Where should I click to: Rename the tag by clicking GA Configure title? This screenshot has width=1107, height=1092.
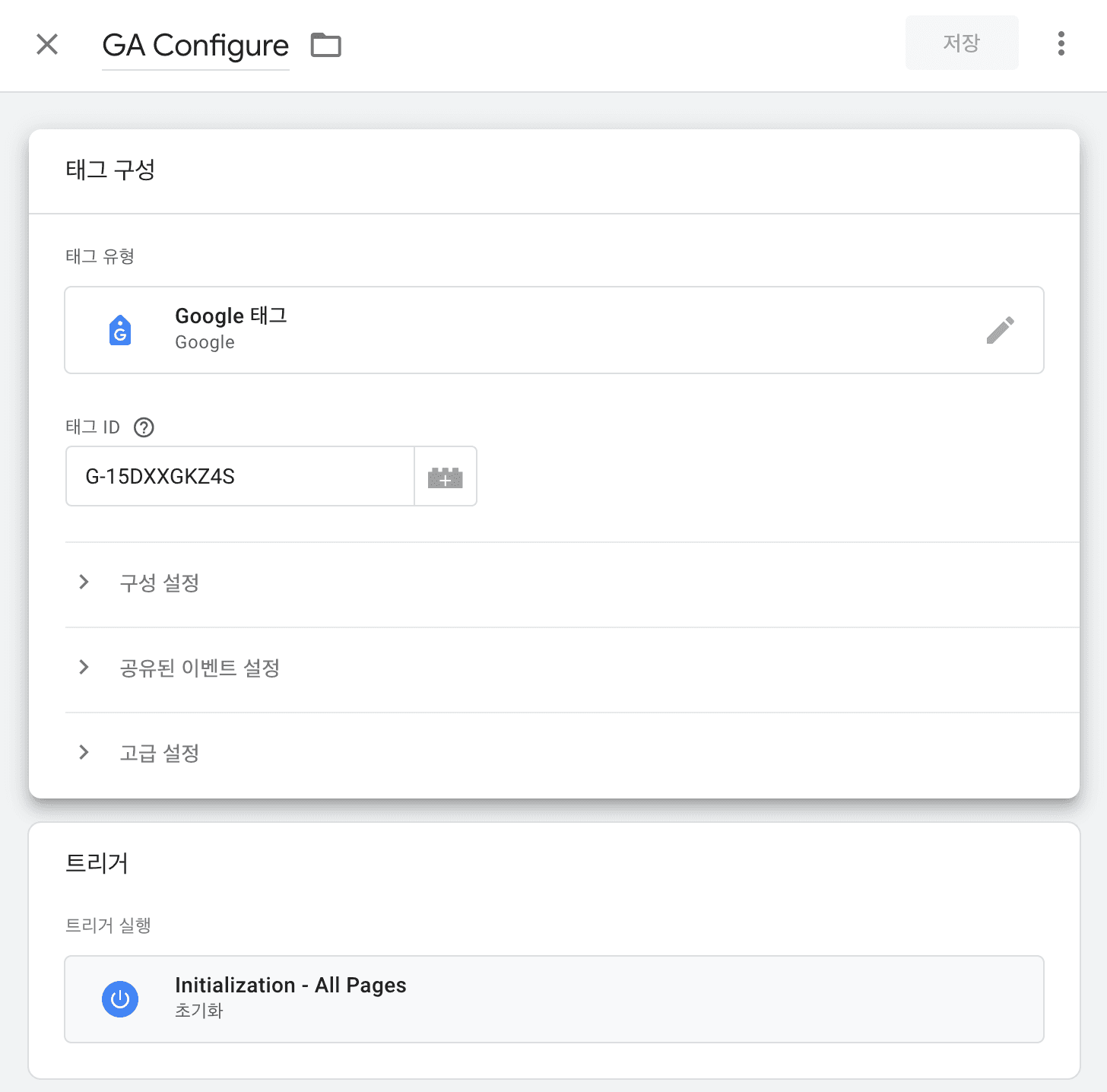(x=195, y=46)
